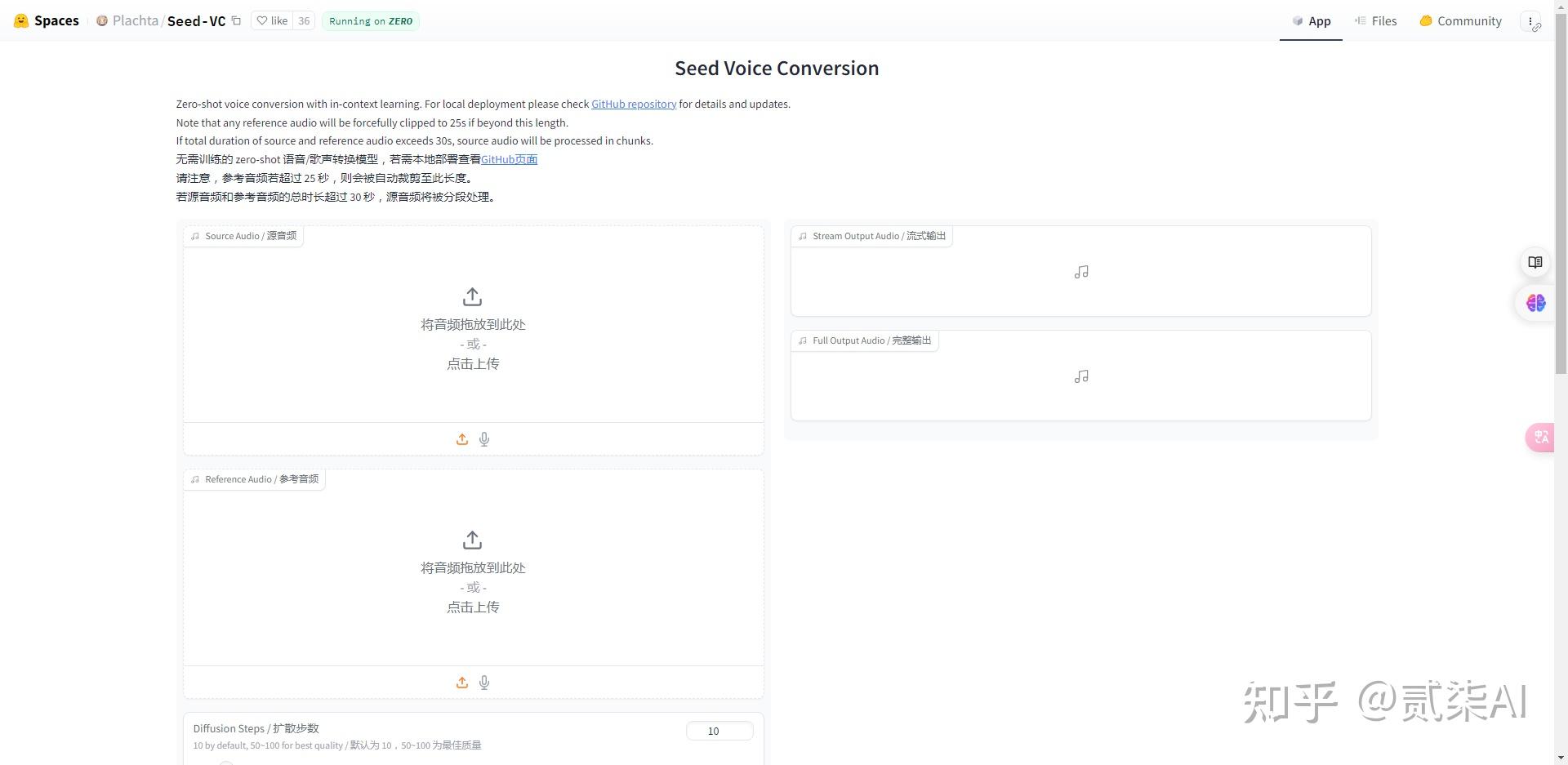The height and width of the screenshot is (765, 1568).
Task: Open the three-dot more options menu
Action: click(1530, 21)
